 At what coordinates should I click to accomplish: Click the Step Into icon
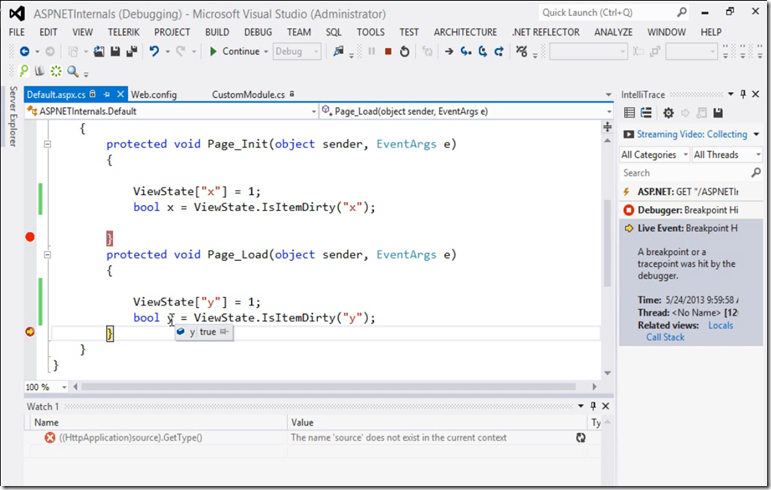tap(466, 51)
